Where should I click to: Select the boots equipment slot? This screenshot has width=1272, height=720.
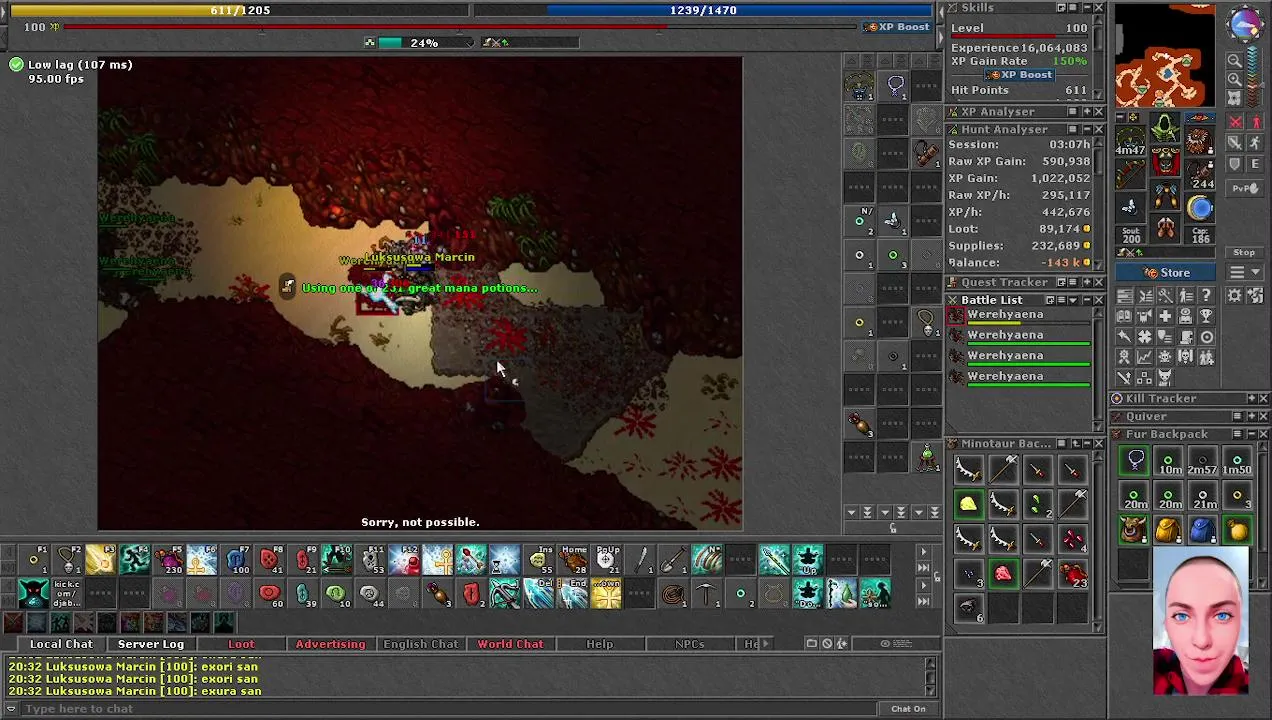tap(1165, 228)
